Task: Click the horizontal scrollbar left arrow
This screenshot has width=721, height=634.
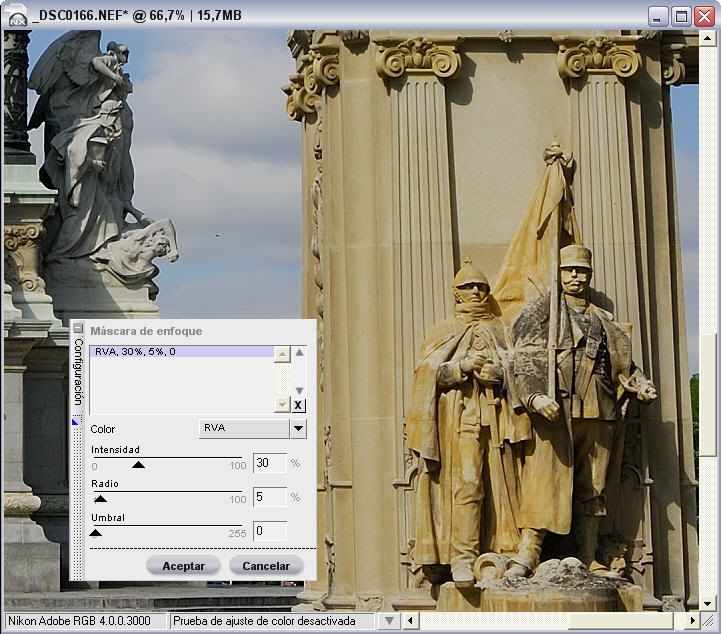Action: click(411, 621)
